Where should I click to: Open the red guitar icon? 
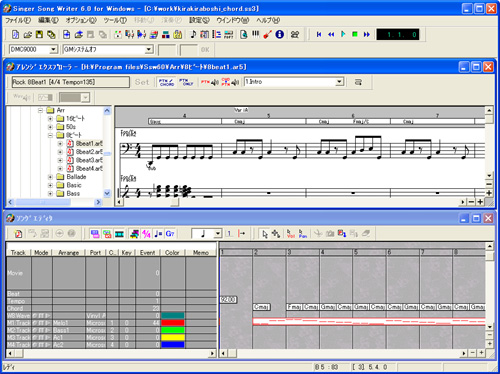click(x=267, y=34)
